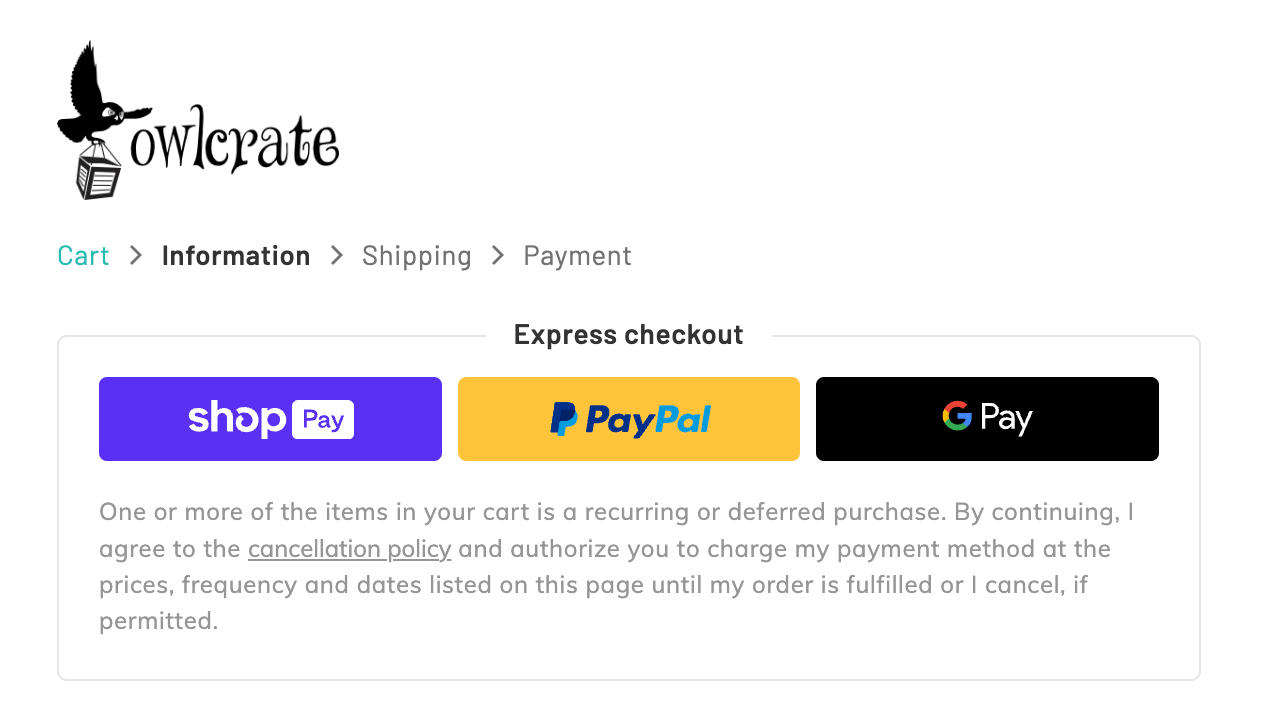Open the cancellation policy link
Image resolution: width=1262 pixels, height=716 pixels.
[x=349, y=548]
